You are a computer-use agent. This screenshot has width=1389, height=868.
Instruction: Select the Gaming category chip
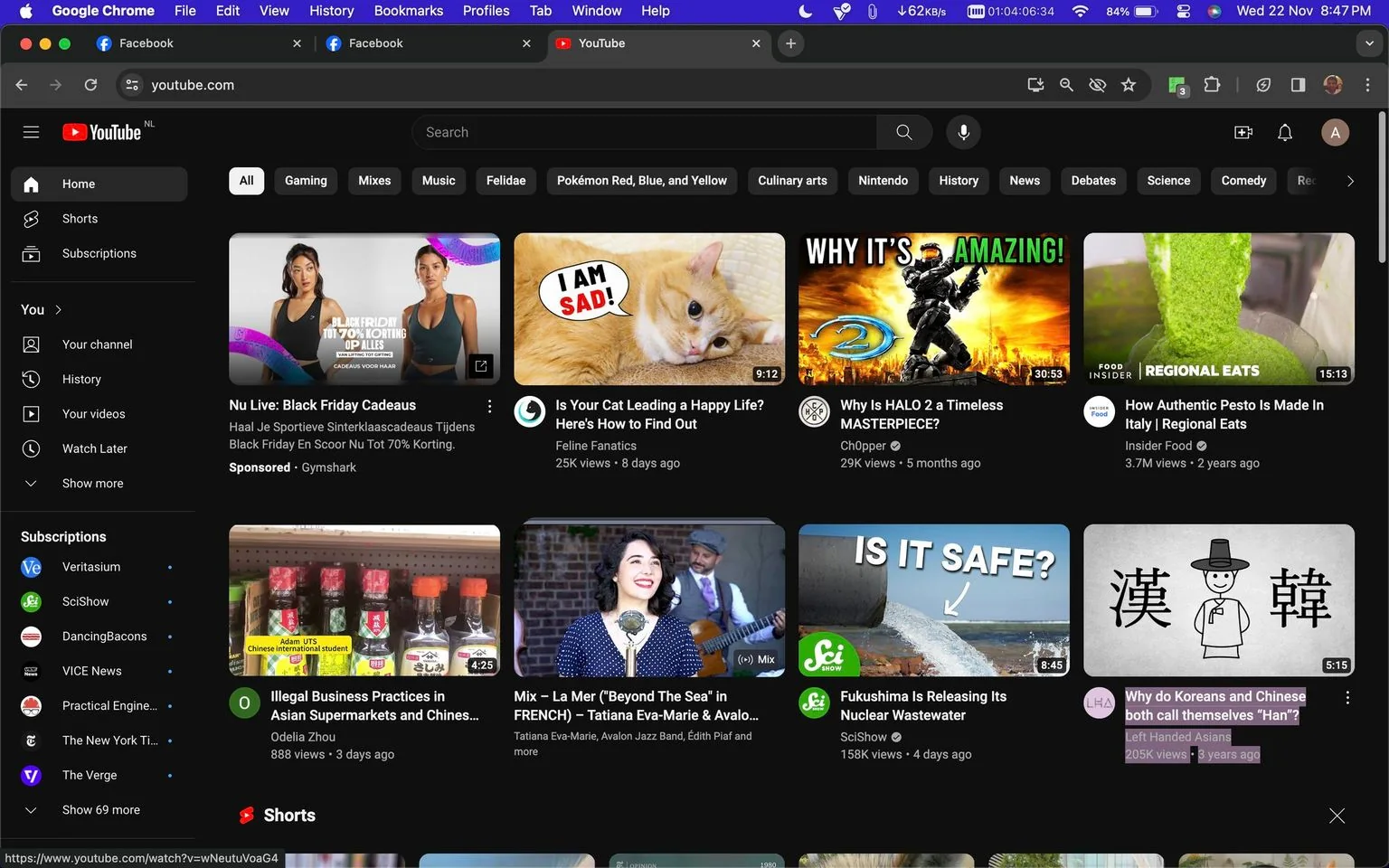click(x=306, y=181)
